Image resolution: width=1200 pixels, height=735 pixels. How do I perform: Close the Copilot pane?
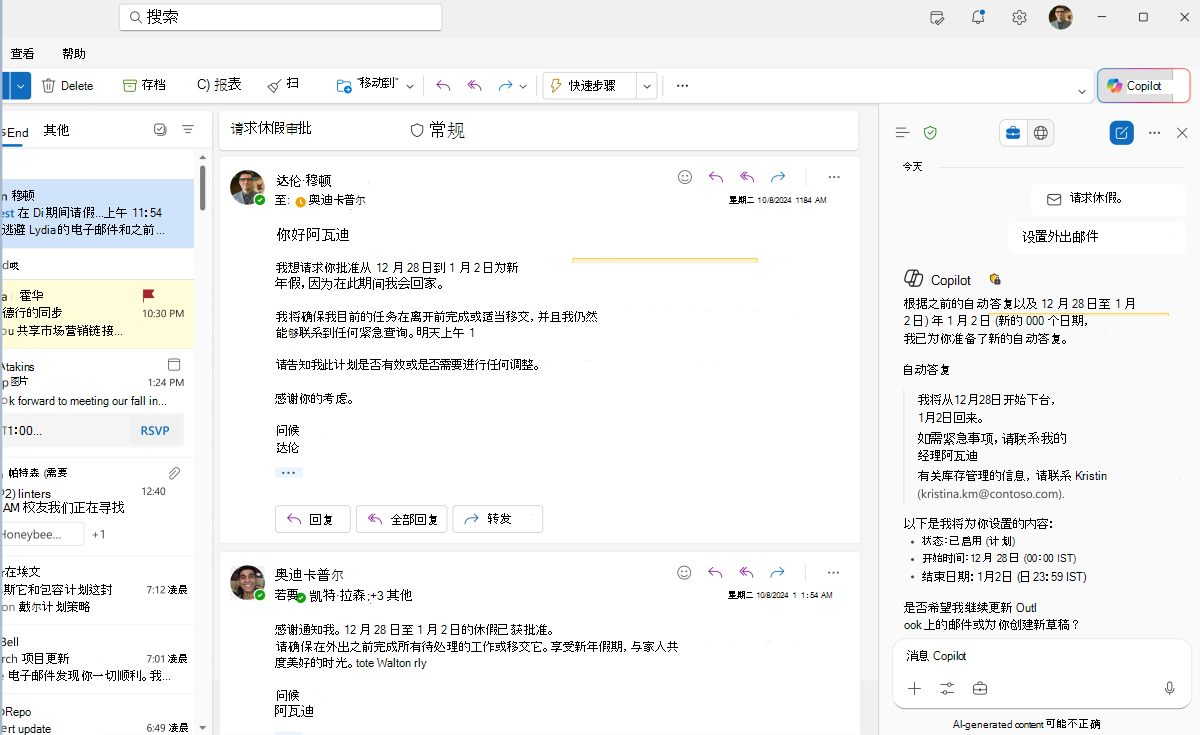click(x=1182, y=133)
